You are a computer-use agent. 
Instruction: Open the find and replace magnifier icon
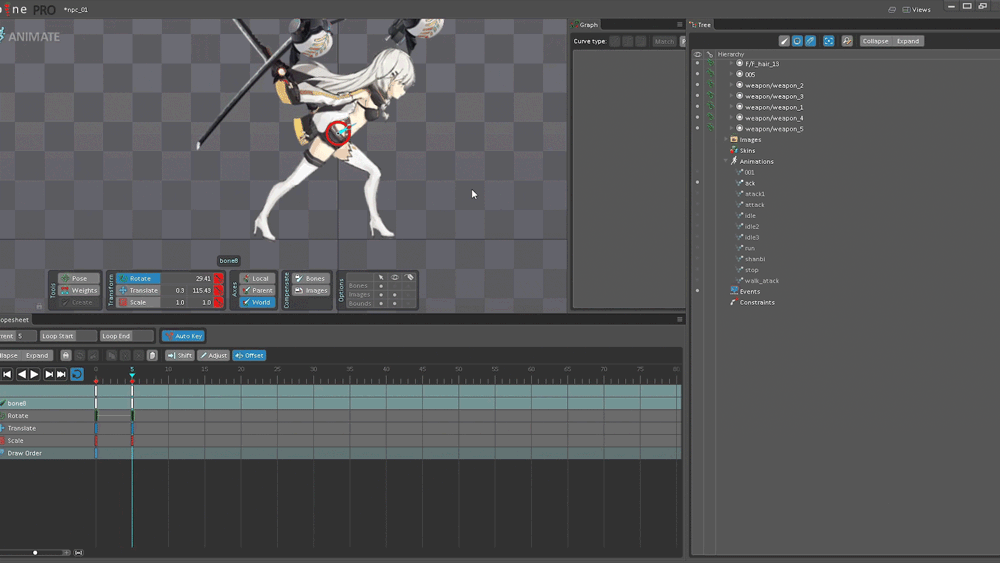point(847,41)
